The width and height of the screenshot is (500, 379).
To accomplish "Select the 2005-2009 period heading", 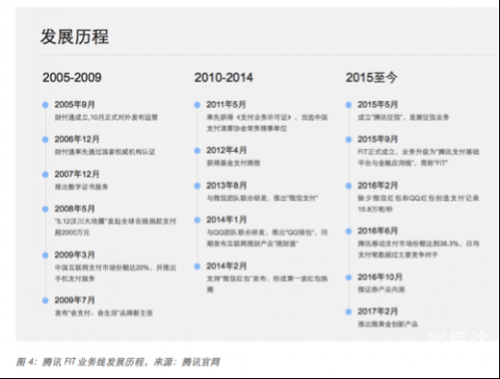I will pos(72,77).
